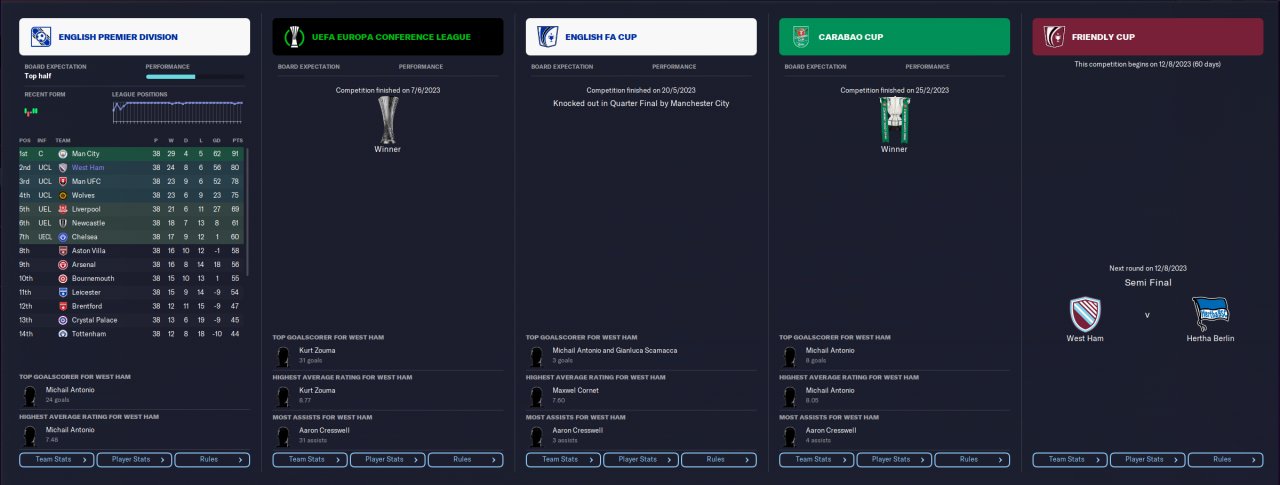Image resolution: width=1280 pixels, height=485 pixels.
Task: Click the West Ham badge in the table
Action: (x=63, y=168)
